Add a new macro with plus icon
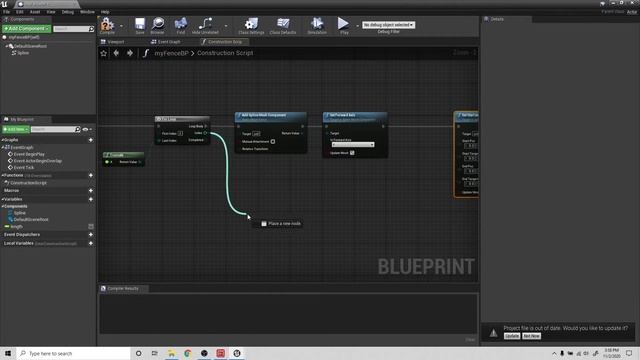The image size is (640, 360). pos(91,191)
